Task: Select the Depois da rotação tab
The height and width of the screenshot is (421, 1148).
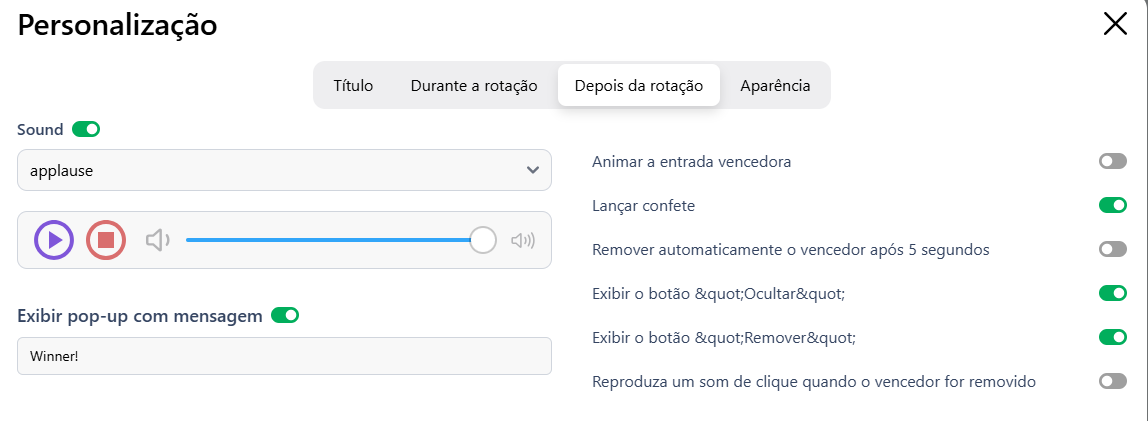Action: point(638,86)
